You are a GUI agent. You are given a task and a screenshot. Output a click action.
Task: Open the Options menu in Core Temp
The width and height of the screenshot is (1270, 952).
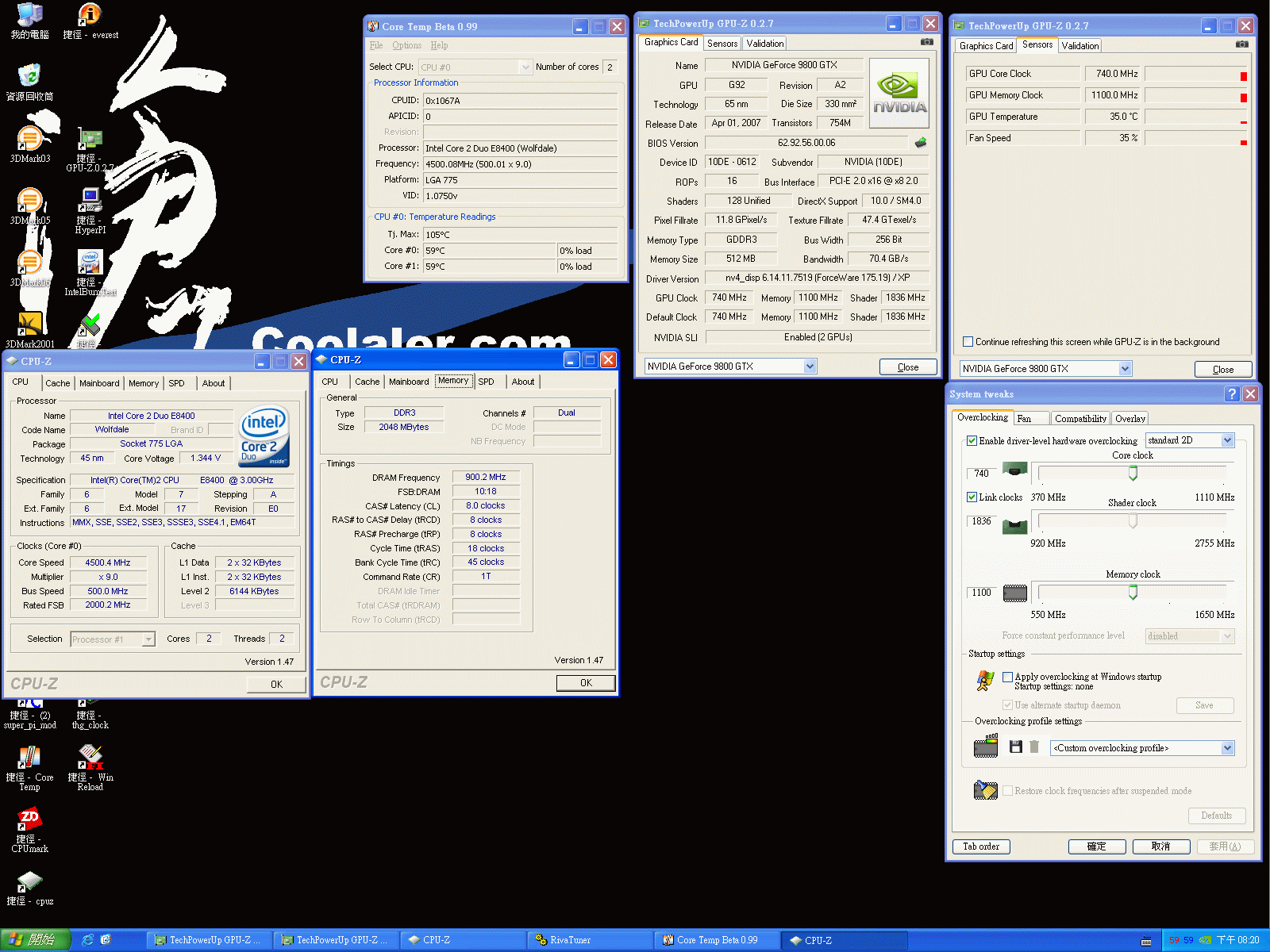(x=406, y=45)
